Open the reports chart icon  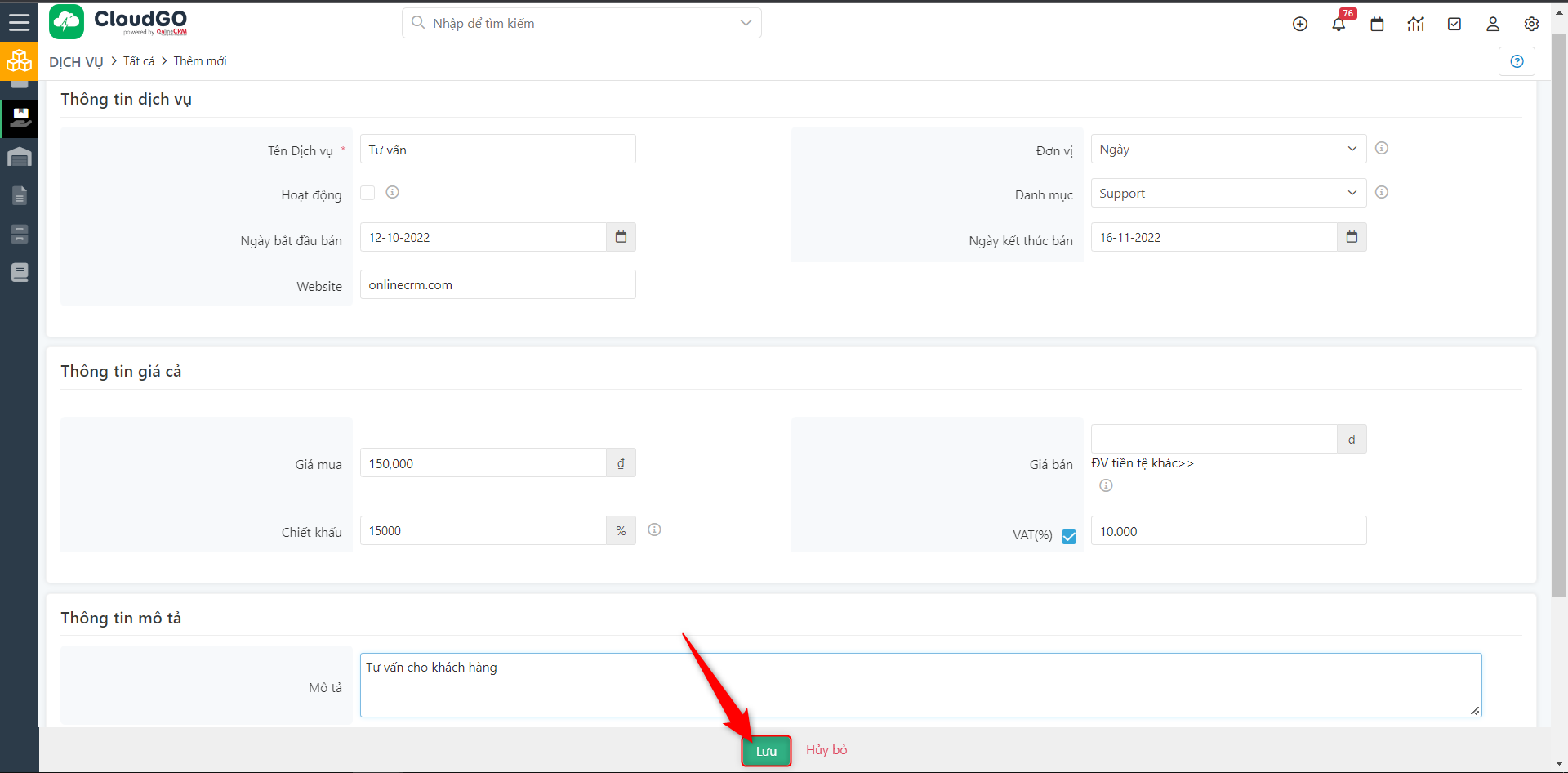click(1415, 24)
